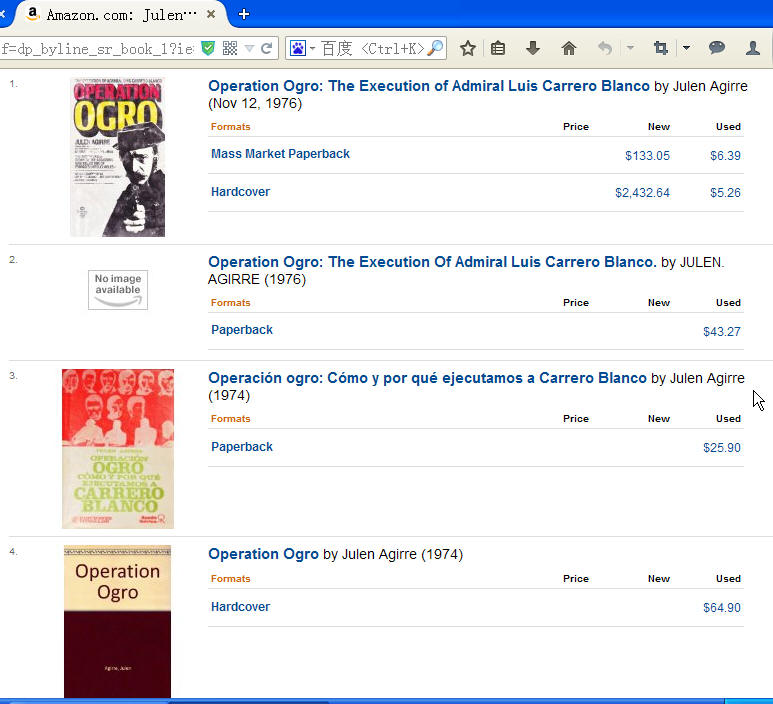Click the Formats heading of result 1

point(230,127)
